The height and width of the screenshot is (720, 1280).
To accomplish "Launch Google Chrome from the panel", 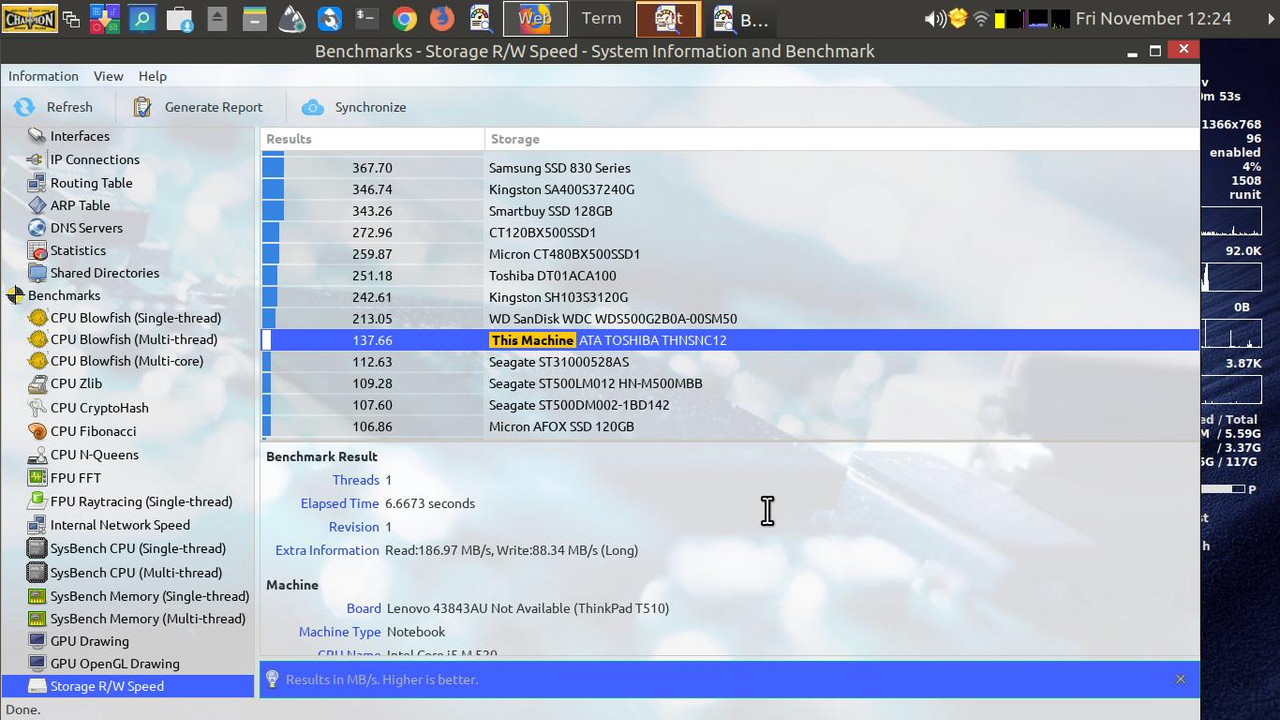I will [x=404, y=18].
